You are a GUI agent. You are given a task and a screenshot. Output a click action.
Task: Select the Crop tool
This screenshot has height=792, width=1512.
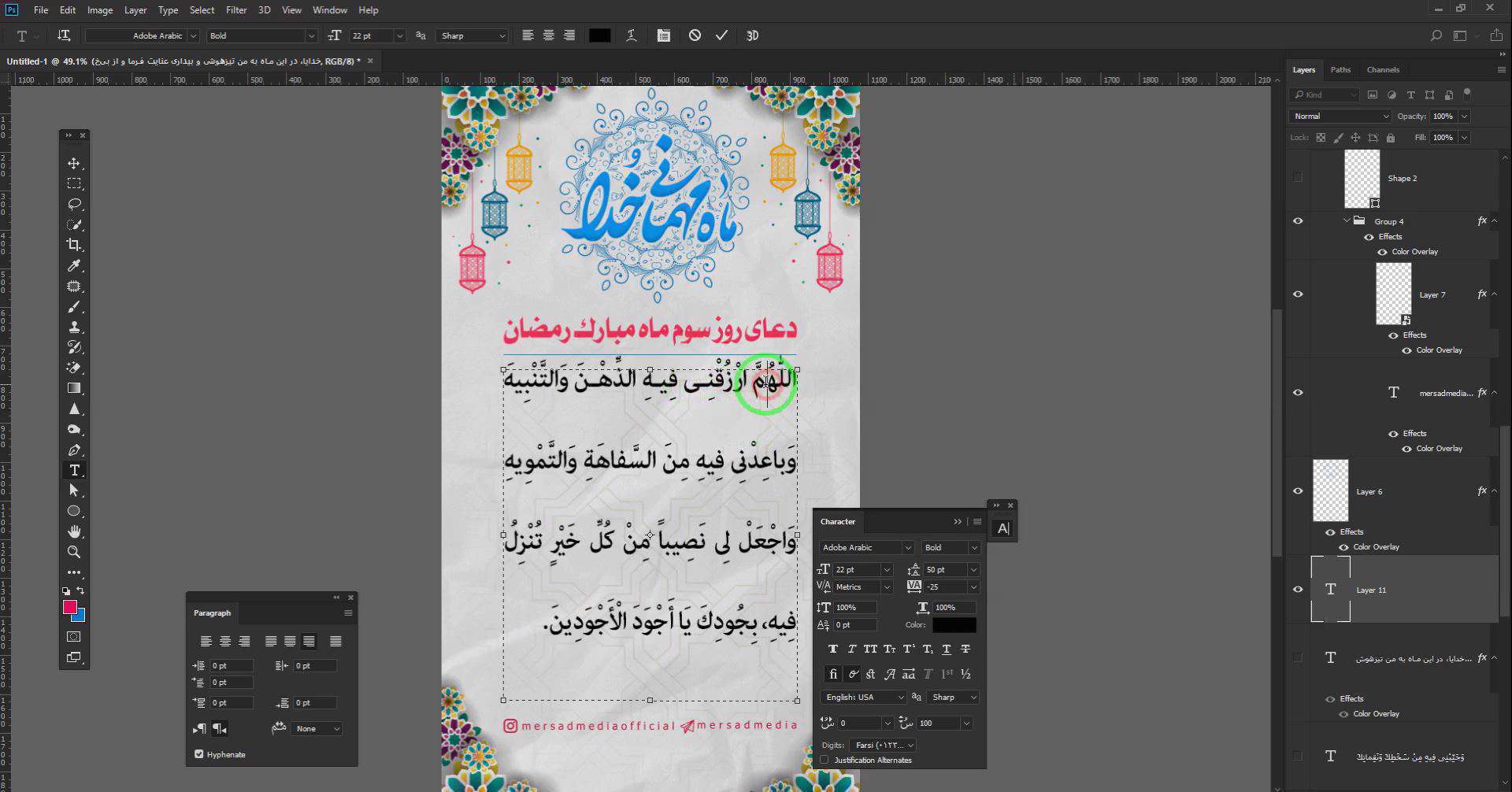pyautogui.click(x=74, y=245)
